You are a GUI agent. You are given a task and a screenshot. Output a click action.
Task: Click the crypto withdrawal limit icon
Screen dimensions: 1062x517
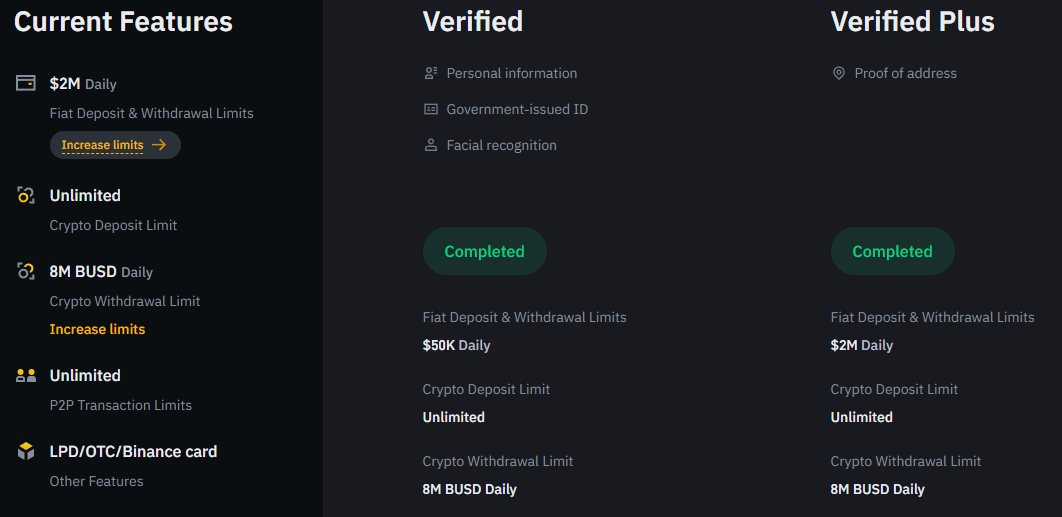[x=26, y=272]
